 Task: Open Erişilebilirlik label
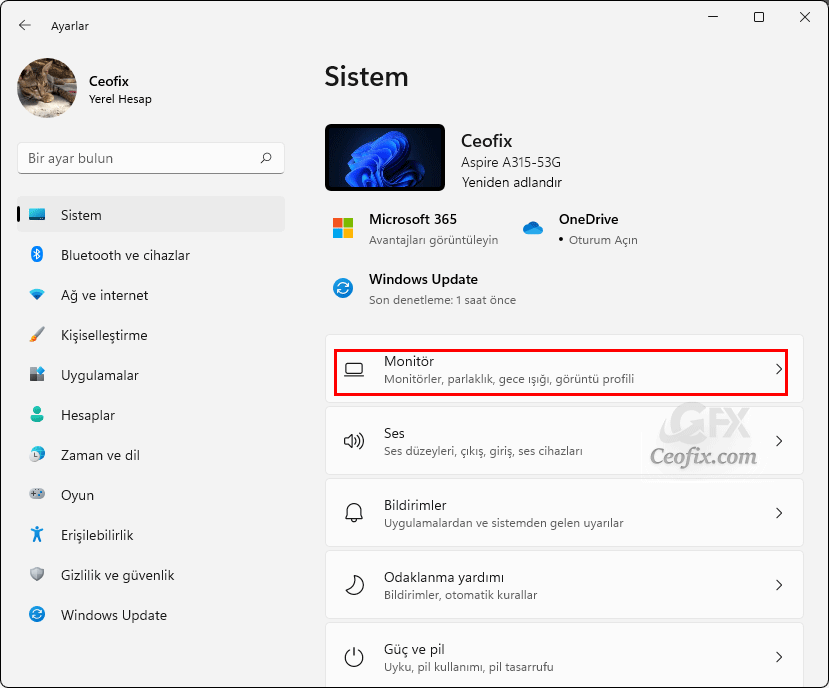97,535
